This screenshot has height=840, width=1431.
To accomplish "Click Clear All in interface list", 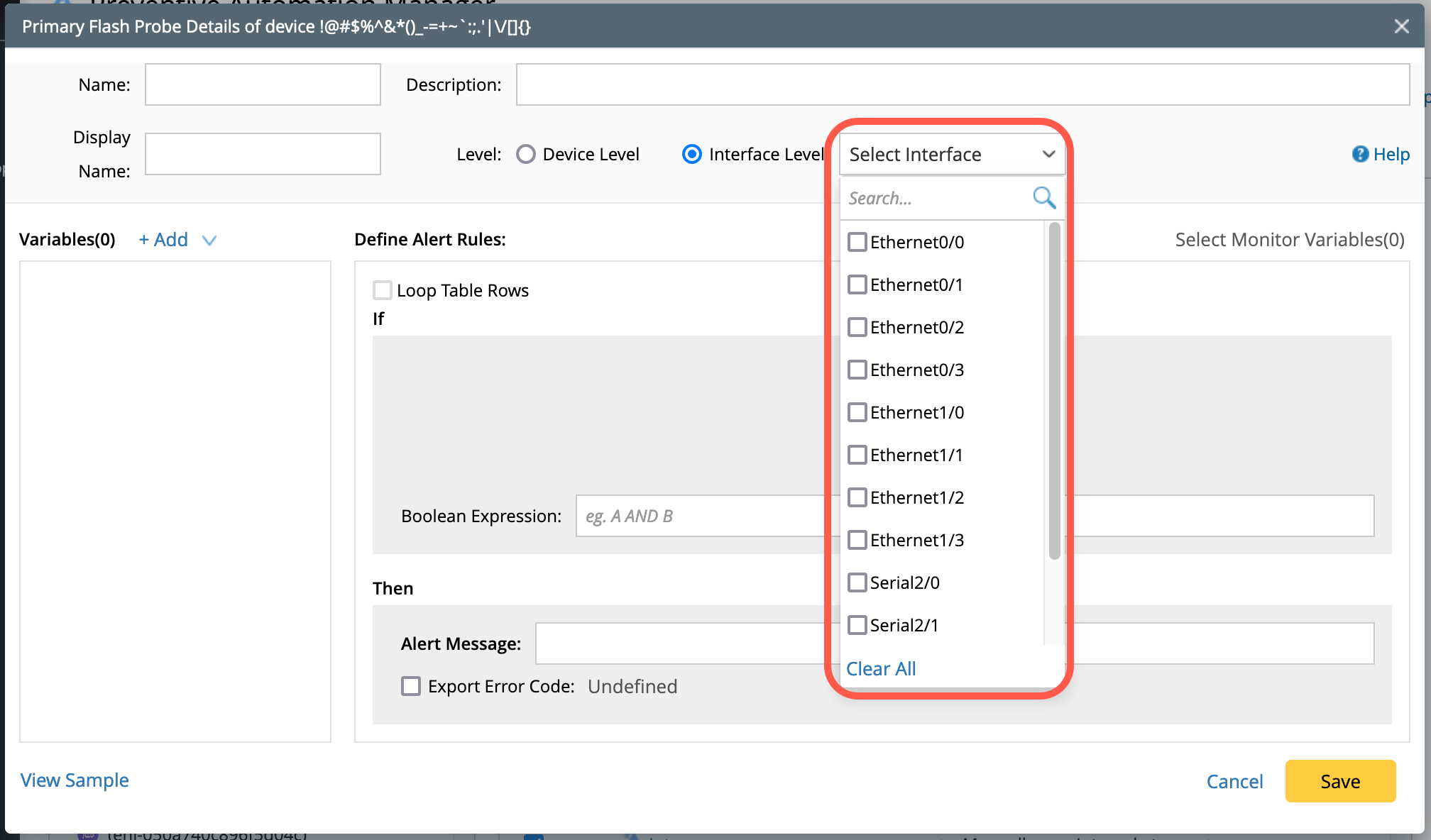I will (x=881, y=668).
